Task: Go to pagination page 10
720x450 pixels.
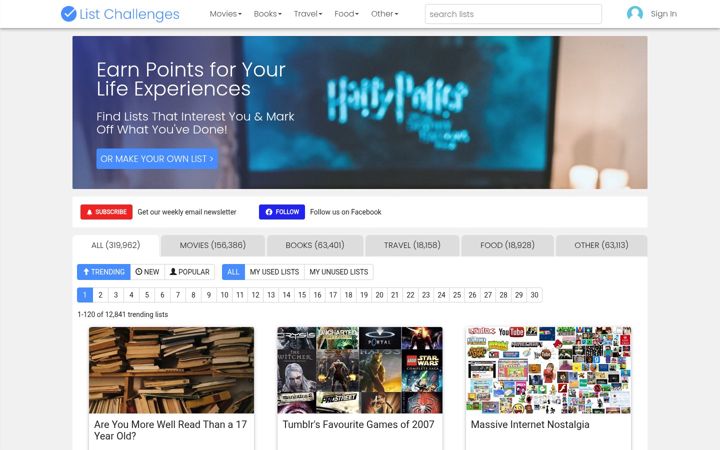Action: point(225,295)
